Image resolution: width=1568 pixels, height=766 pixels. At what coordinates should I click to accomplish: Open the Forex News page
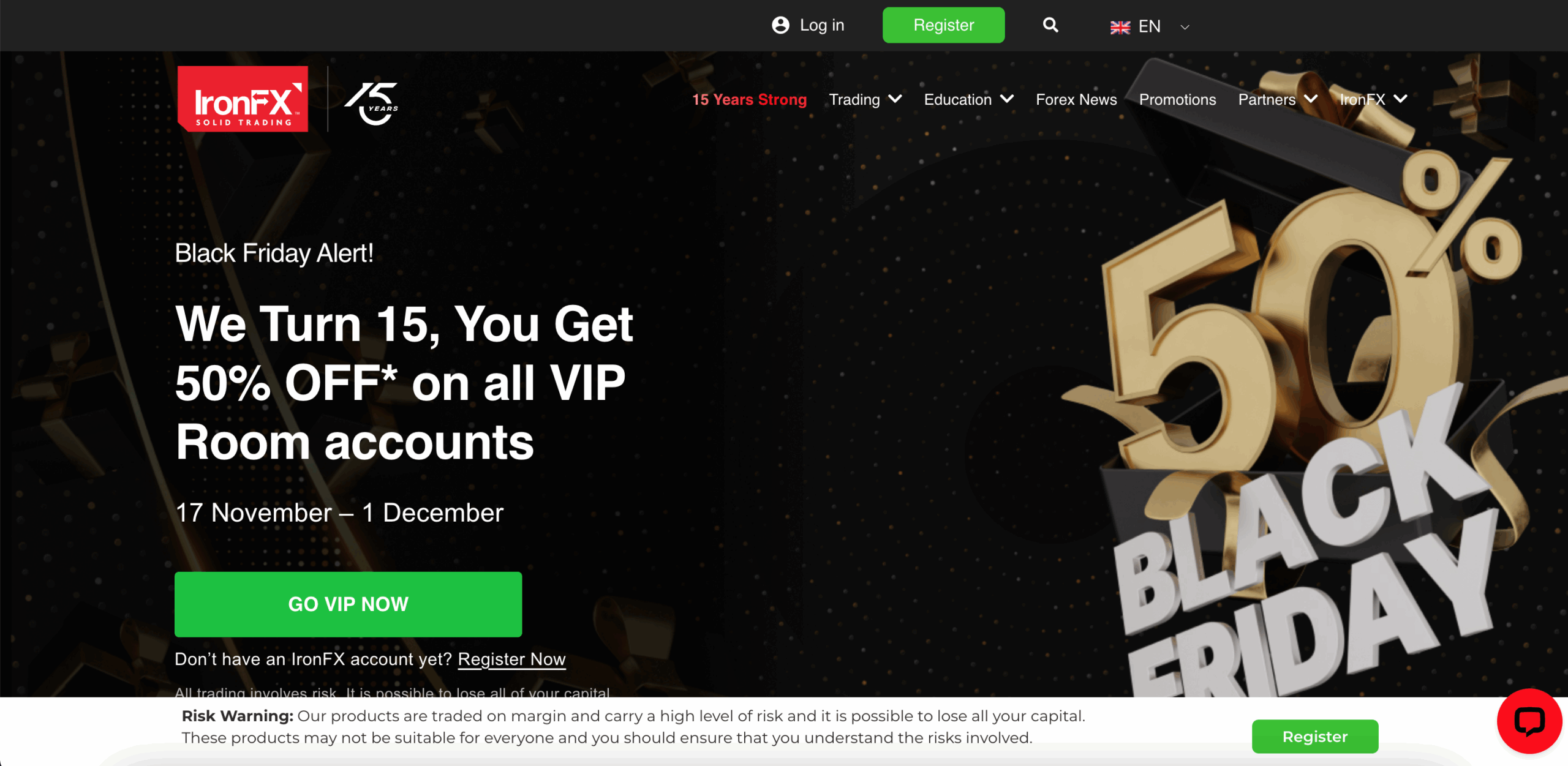1076,99
